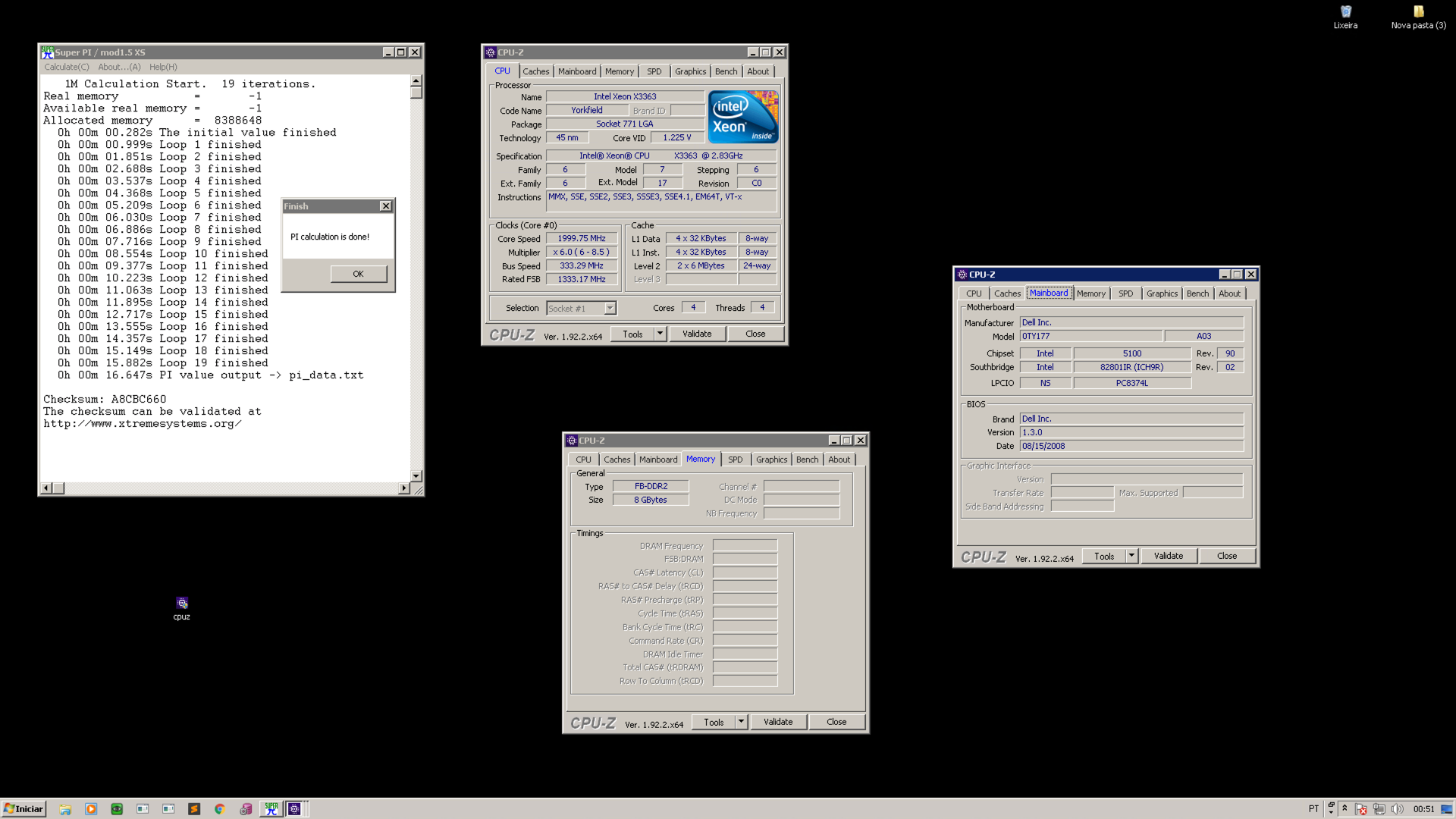Open Help(H) menu in Super PI
Screen dimensions: 1456x819
[x=163, y=67]
